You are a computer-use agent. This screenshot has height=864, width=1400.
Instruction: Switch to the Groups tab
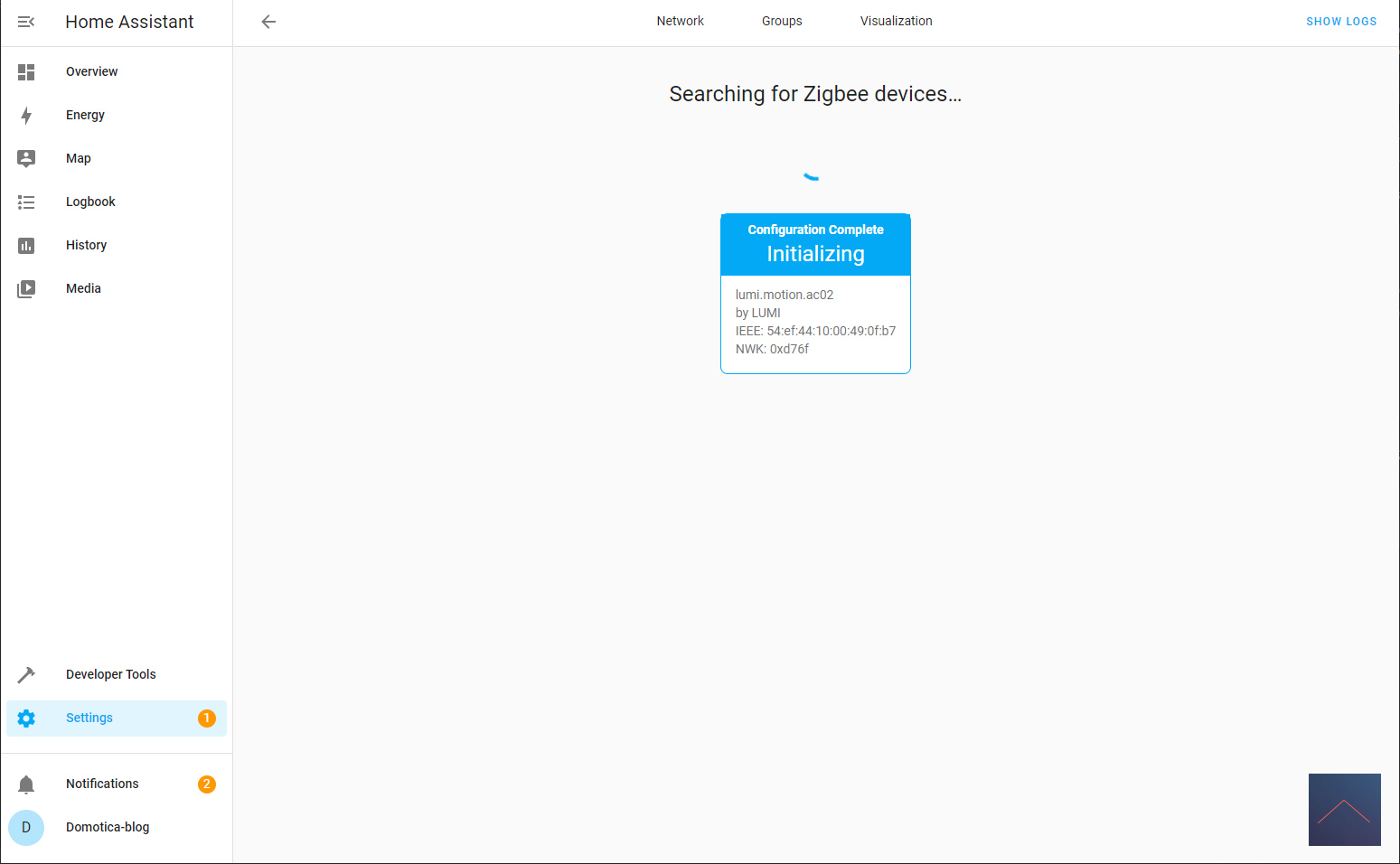click(782, 21)
